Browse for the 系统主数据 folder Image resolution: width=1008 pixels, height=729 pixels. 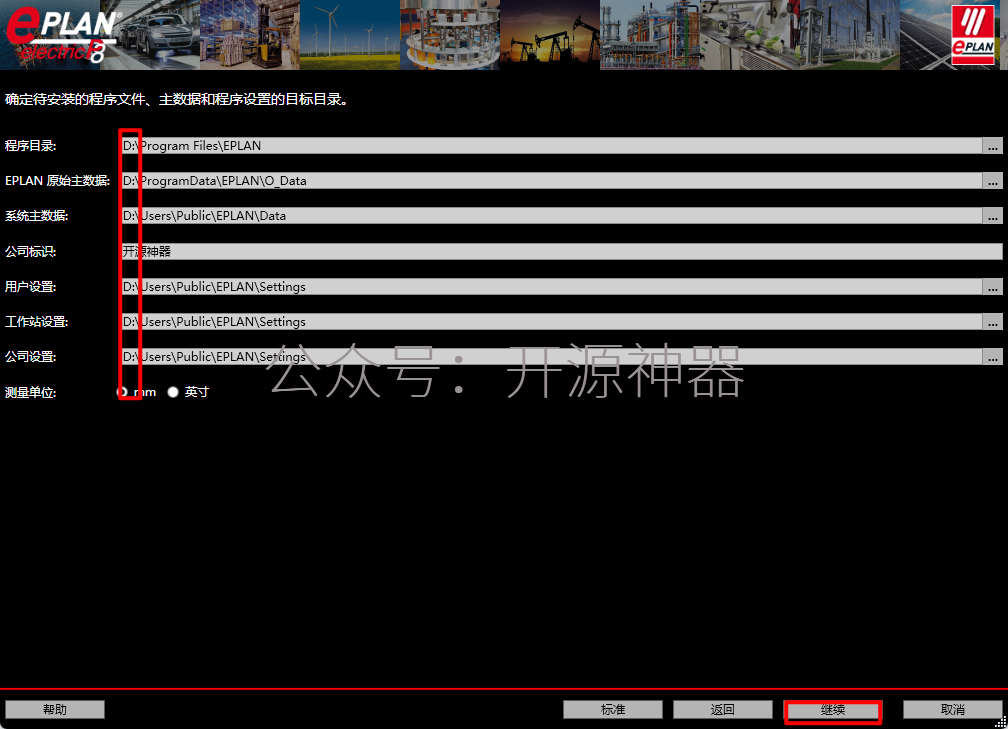[x=993, y=216]
